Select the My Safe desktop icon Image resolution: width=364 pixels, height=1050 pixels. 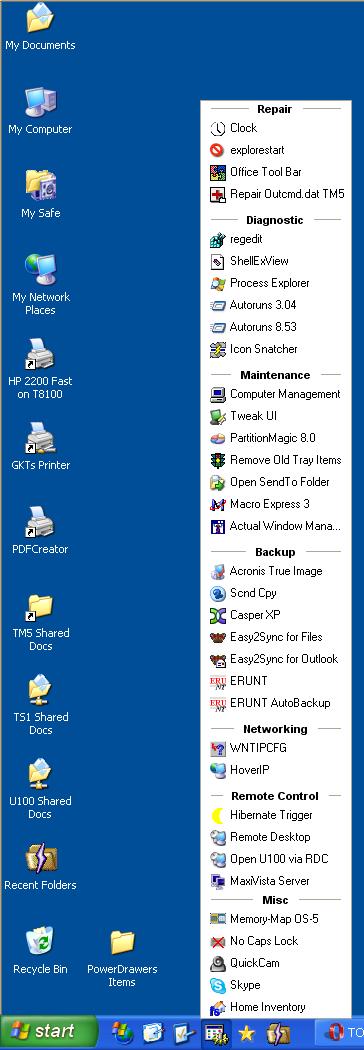(40, 195)
